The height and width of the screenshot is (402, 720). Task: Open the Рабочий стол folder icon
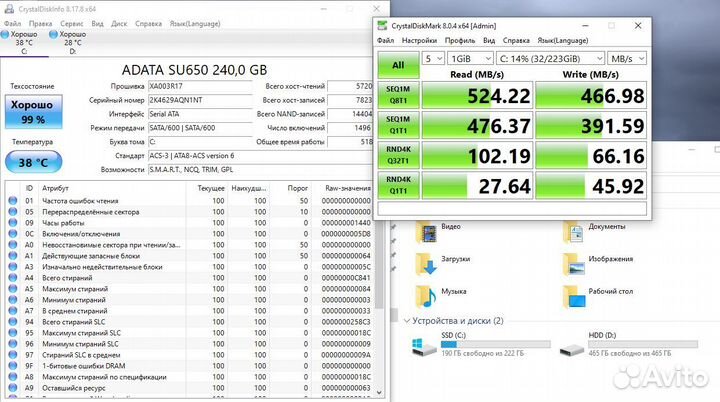[x=574, y=296]
